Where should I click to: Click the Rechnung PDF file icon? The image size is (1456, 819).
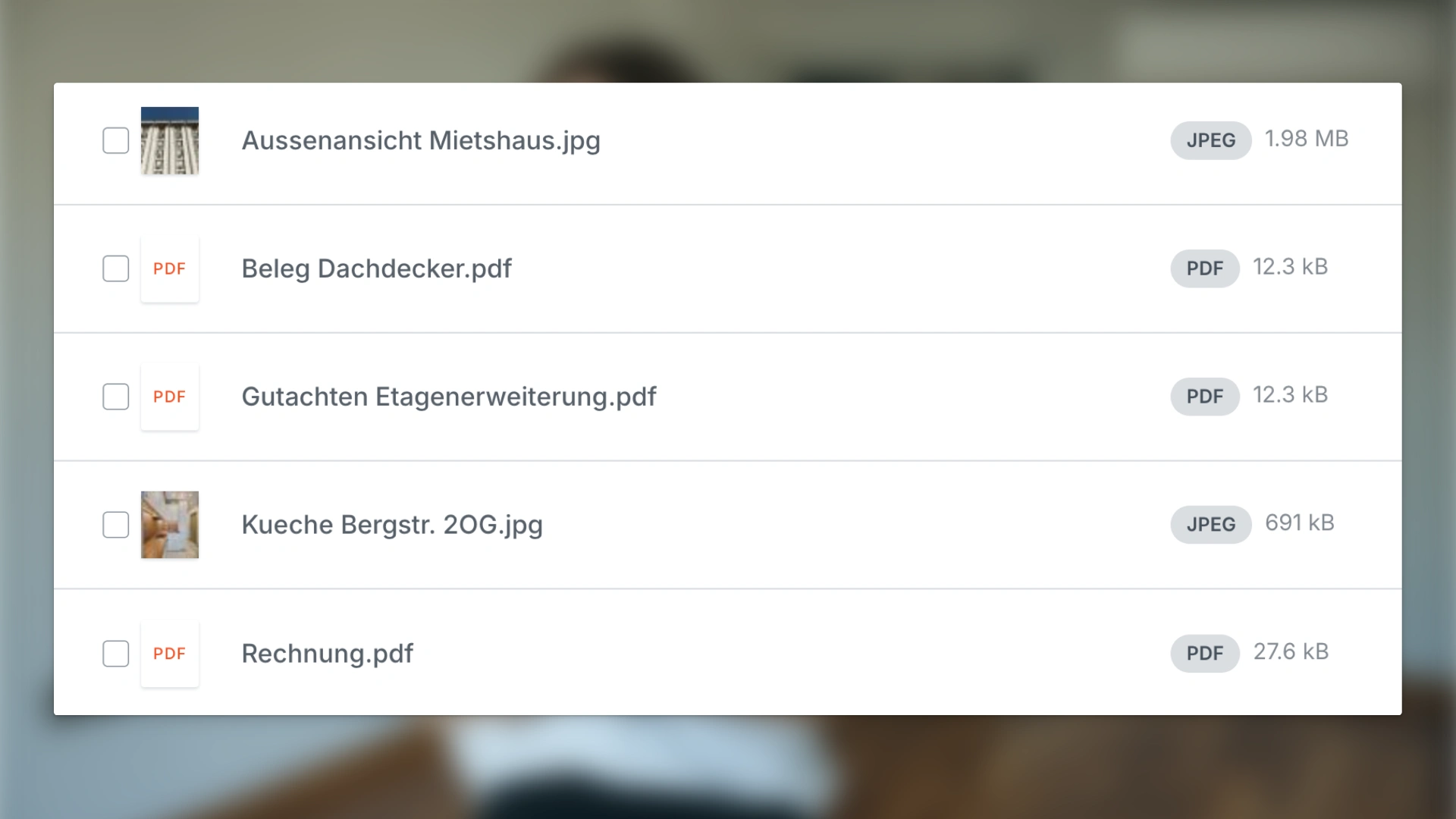[x=170, y=653]
